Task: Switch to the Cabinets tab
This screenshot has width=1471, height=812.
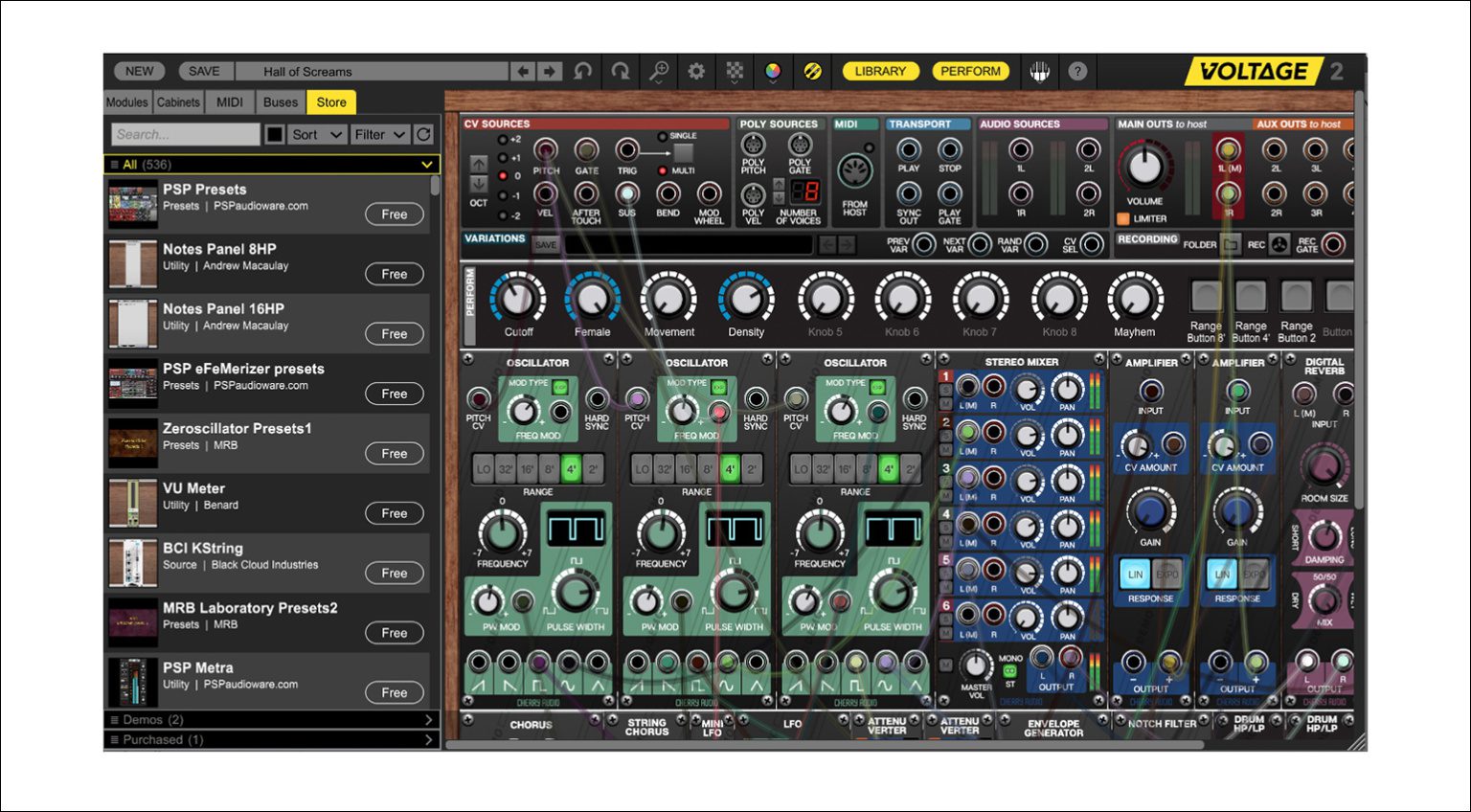Action: (178, 101)
